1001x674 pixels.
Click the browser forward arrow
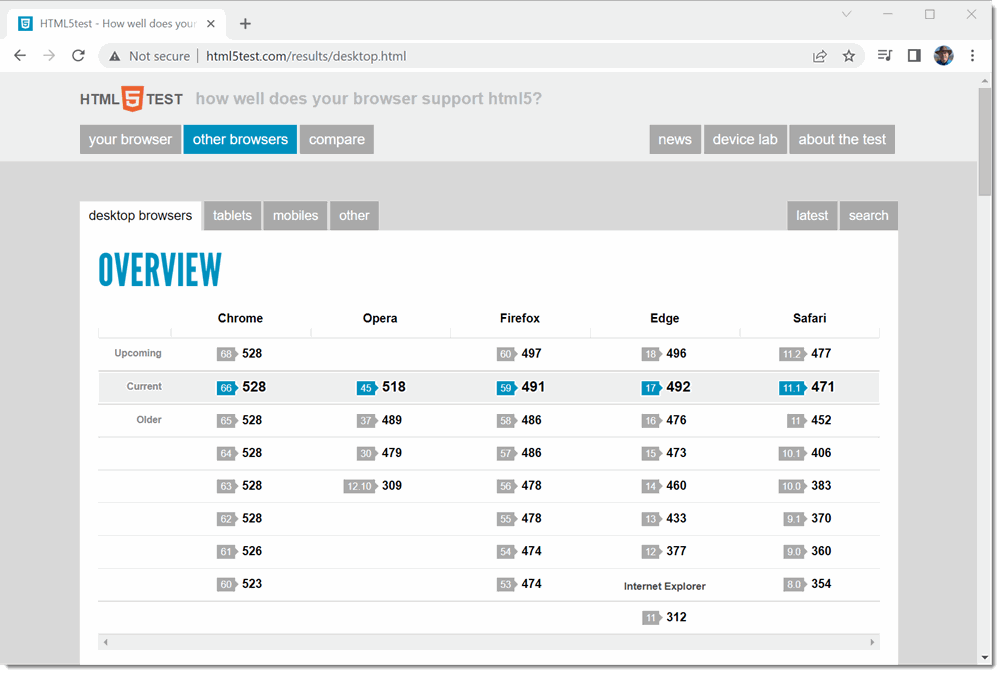coord(49,56)
